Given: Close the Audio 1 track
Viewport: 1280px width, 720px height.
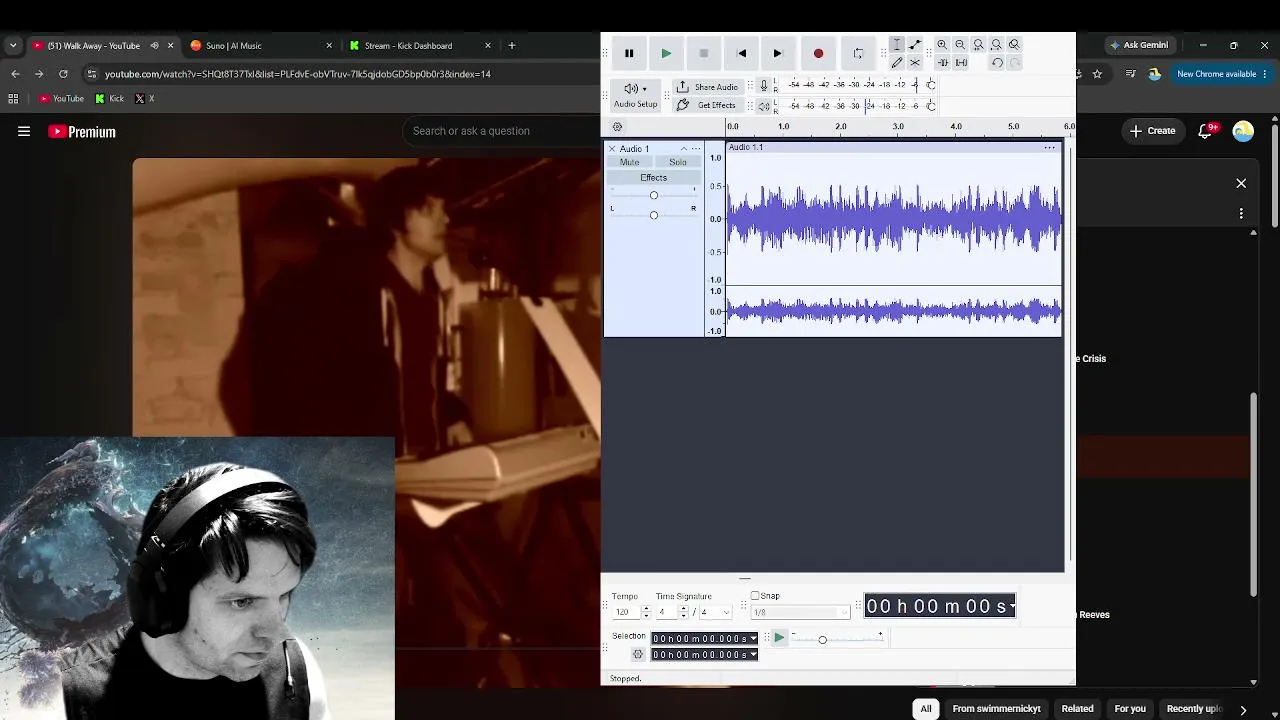Looking at the screenshot, I should click(x=612, y=149).
